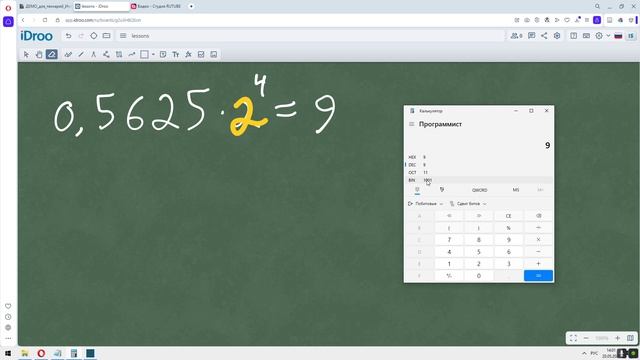Zoom out on the board
The height and width of the screenshot is (360, 640).
tap(586, 338)
